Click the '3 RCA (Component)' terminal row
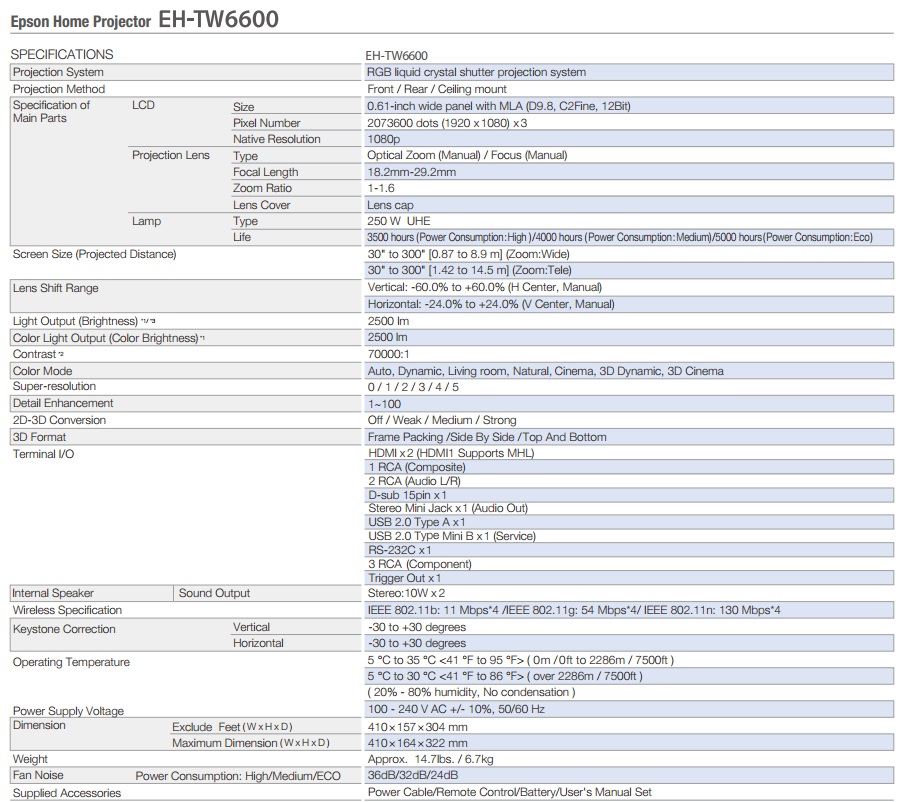The image size is (909, 802). (x=420, y=564)
